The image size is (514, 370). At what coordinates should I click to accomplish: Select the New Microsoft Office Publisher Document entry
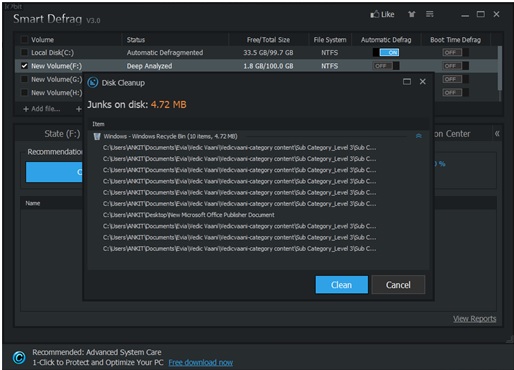[x=189, y=215]
